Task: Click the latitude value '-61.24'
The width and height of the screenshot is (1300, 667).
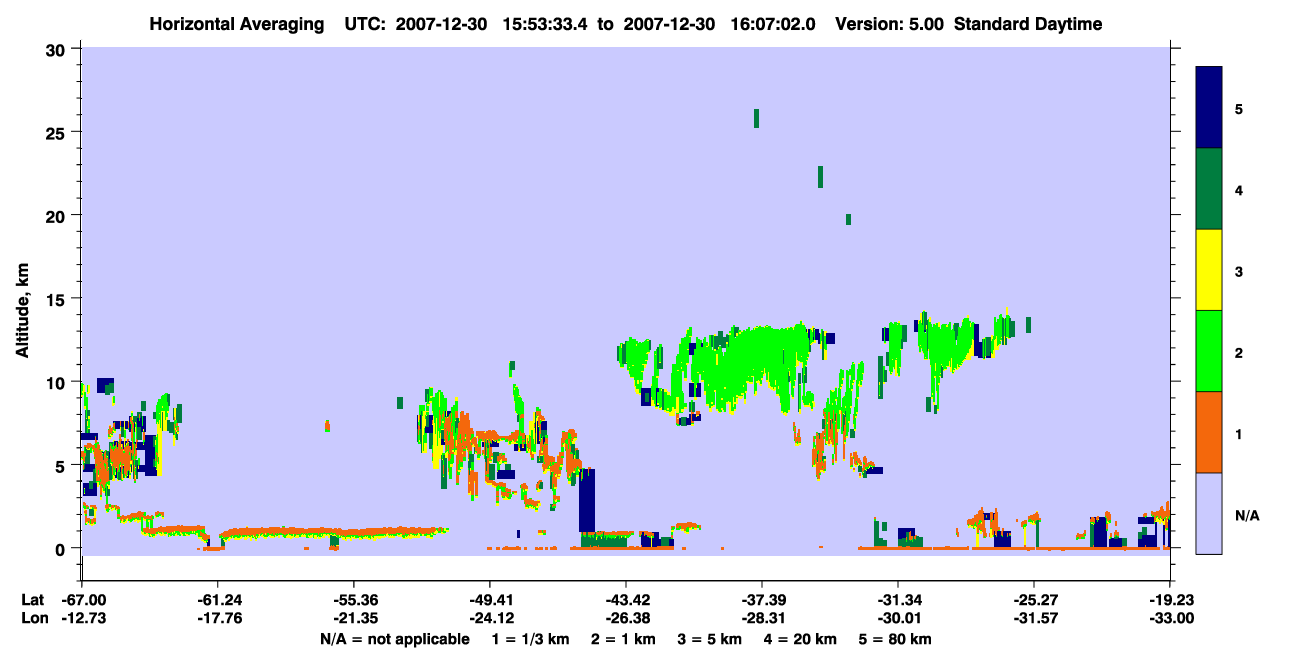Action: point(217,599)
